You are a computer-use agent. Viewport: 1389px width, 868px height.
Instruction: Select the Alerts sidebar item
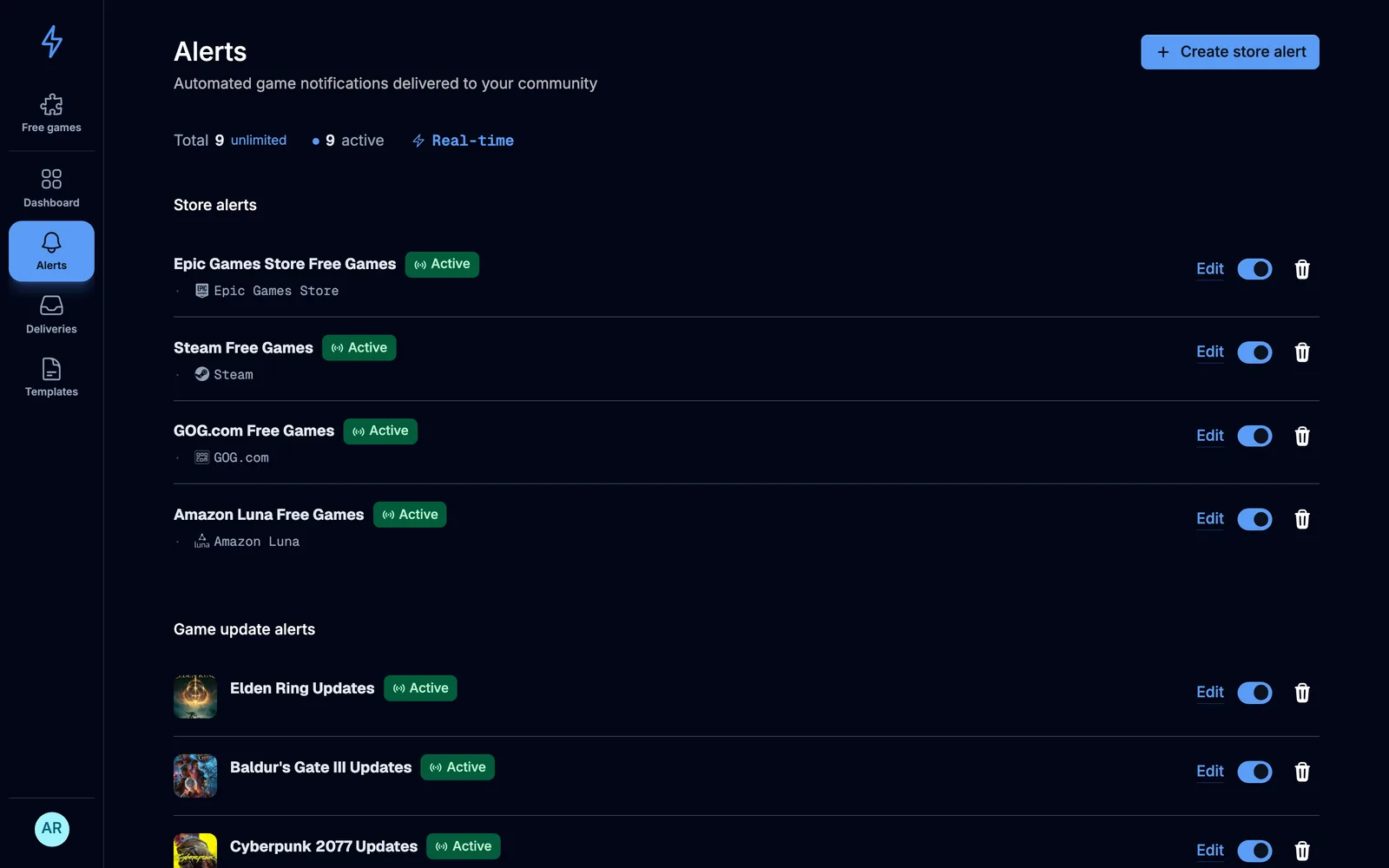click(x=51, y=251)
